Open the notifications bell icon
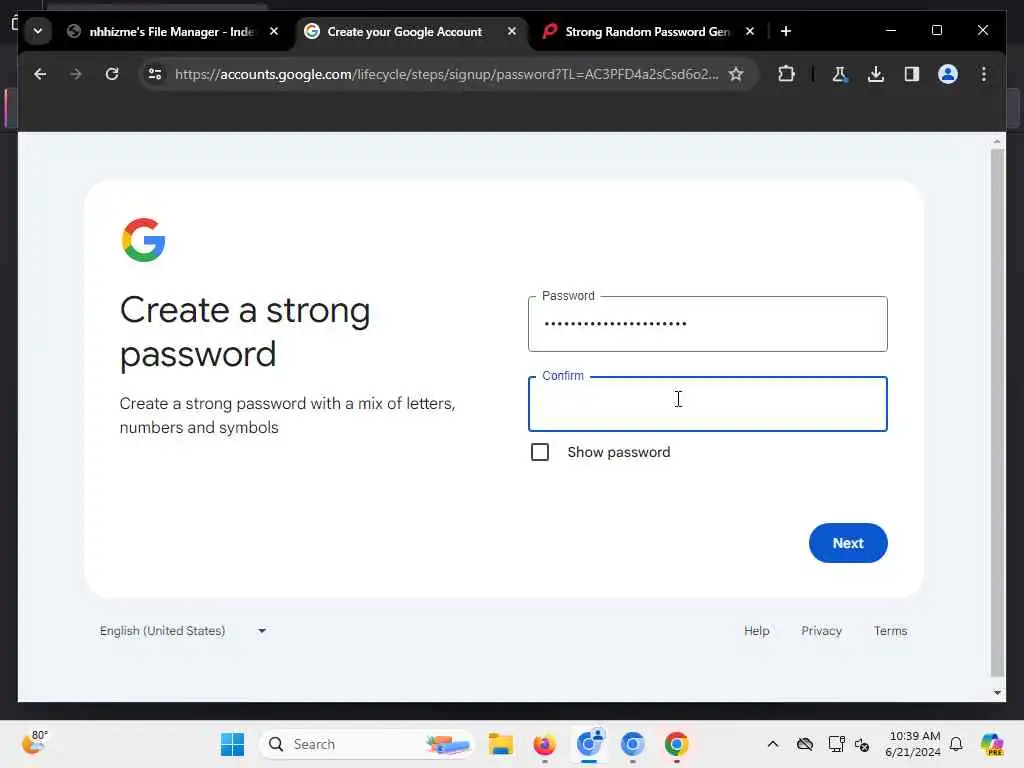The width and height of the screenshot is (1024, 768). [x=956, y=744]
